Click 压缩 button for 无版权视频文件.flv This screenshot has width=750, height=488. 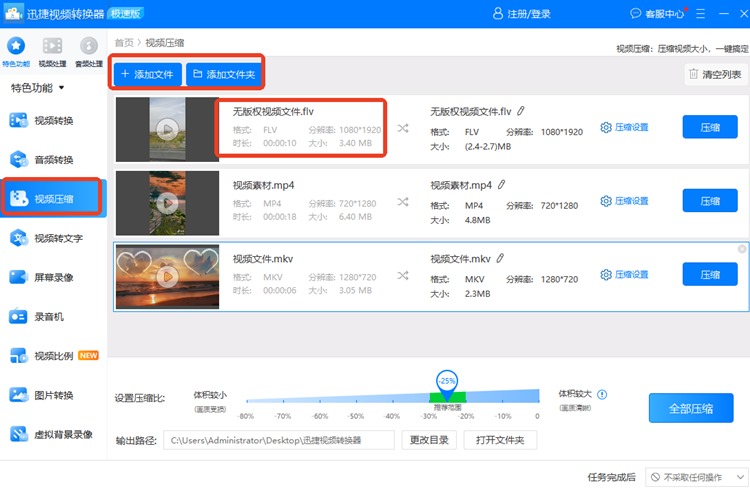[710, 127]
